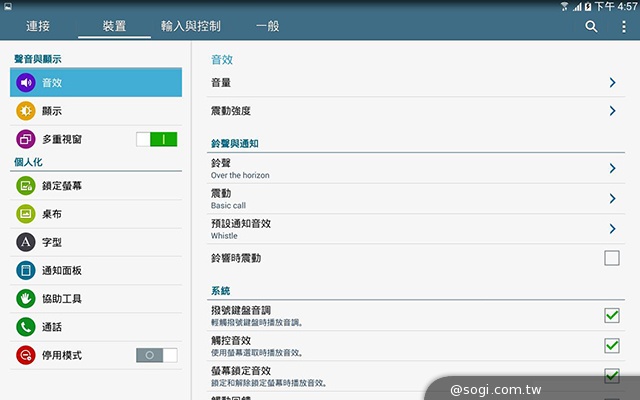The width and height of the screenshot is (640, 400).
Task: Open 字型 settings entry
Action: pyautogui.click(x=96, y=242)
